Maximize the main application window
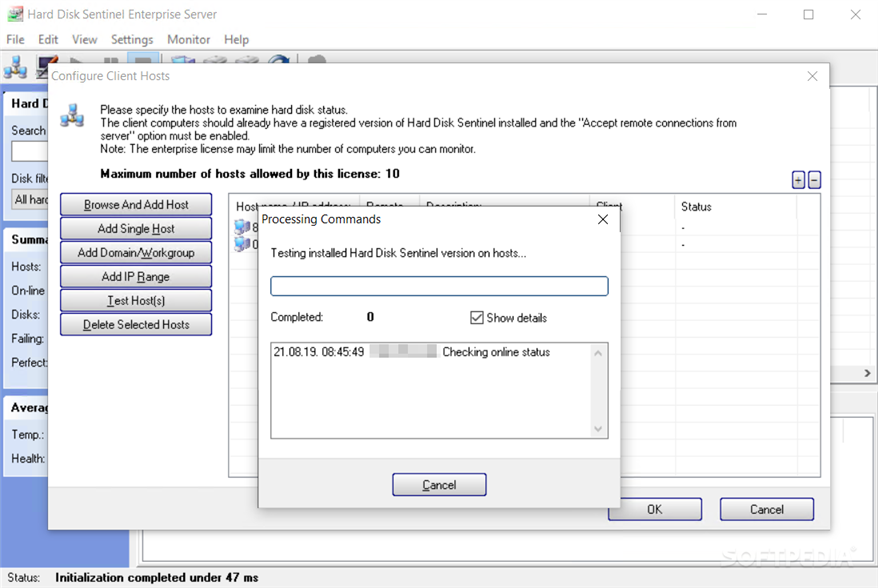This screenshot has width=878, height=588. 808,15
